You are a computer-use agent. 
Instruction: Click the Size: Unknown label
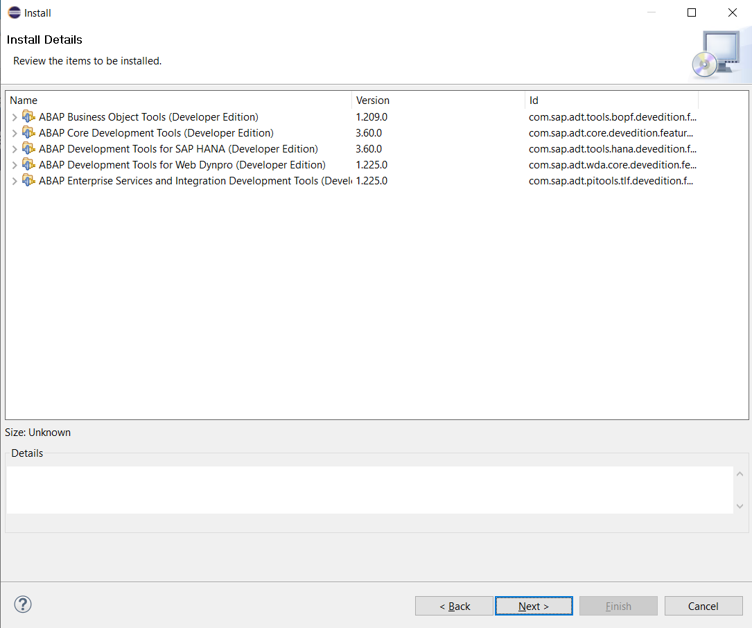coord(38,432)
